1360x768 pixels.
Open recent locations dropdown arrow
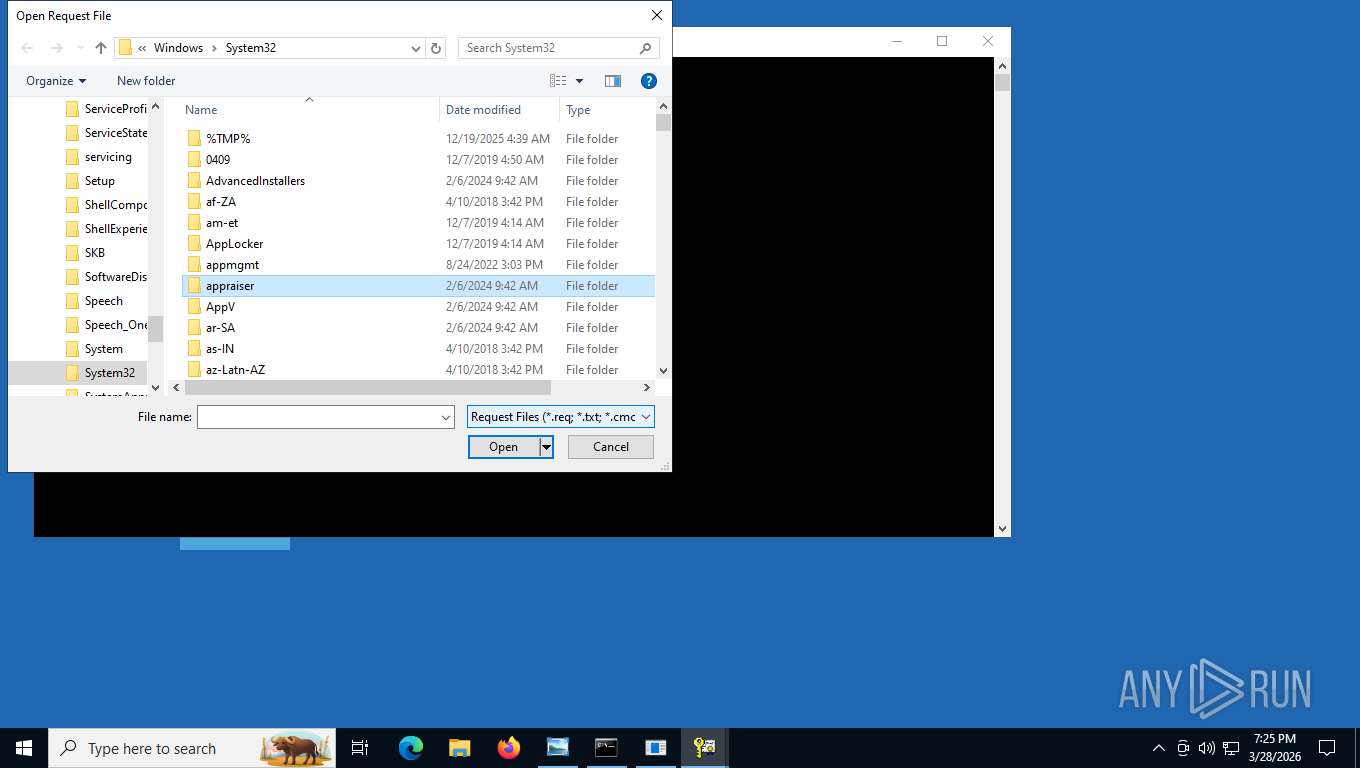pyautogui.click(x=80, y=48)
